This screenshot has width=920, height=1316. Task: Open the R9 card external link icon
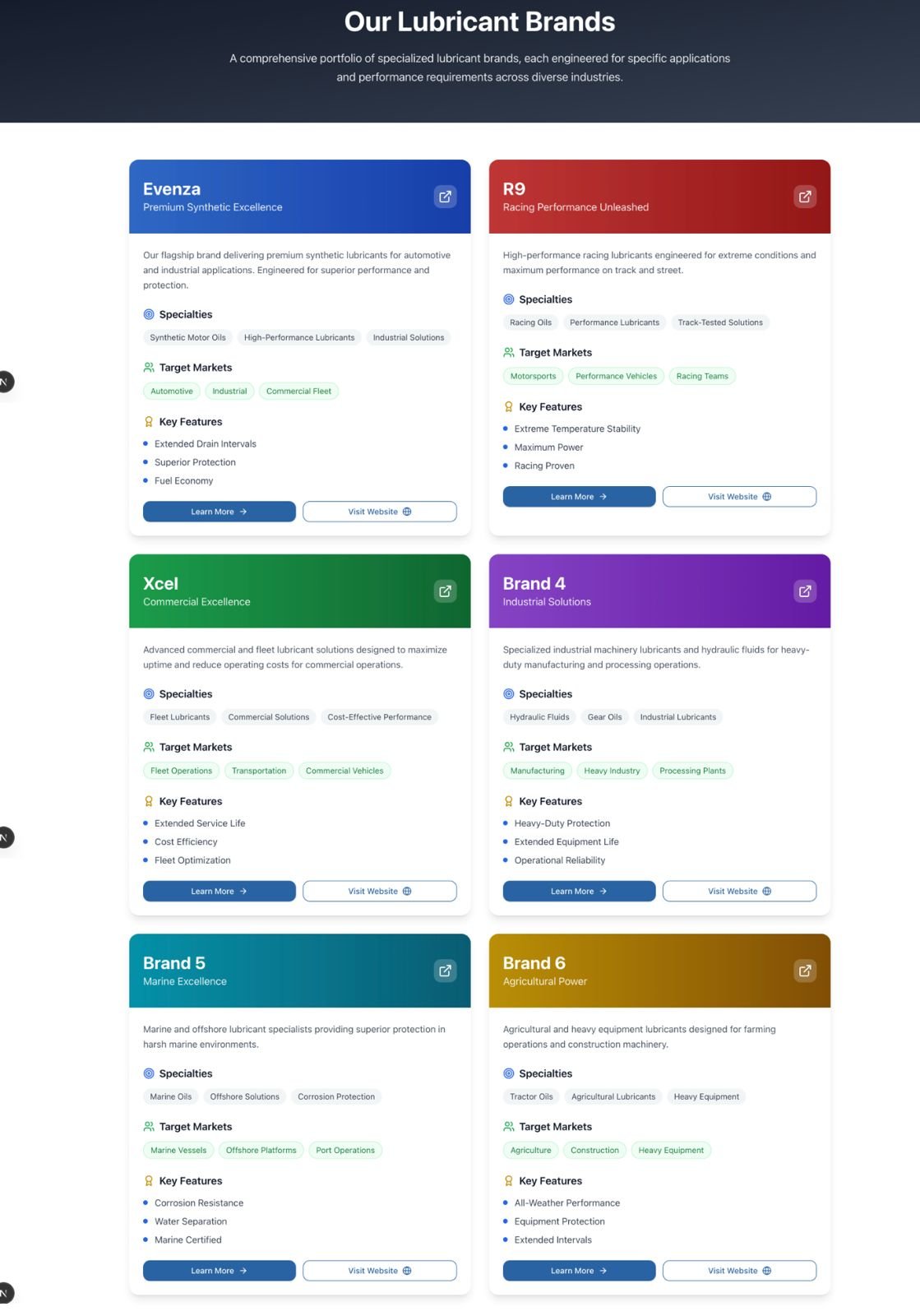805,197
